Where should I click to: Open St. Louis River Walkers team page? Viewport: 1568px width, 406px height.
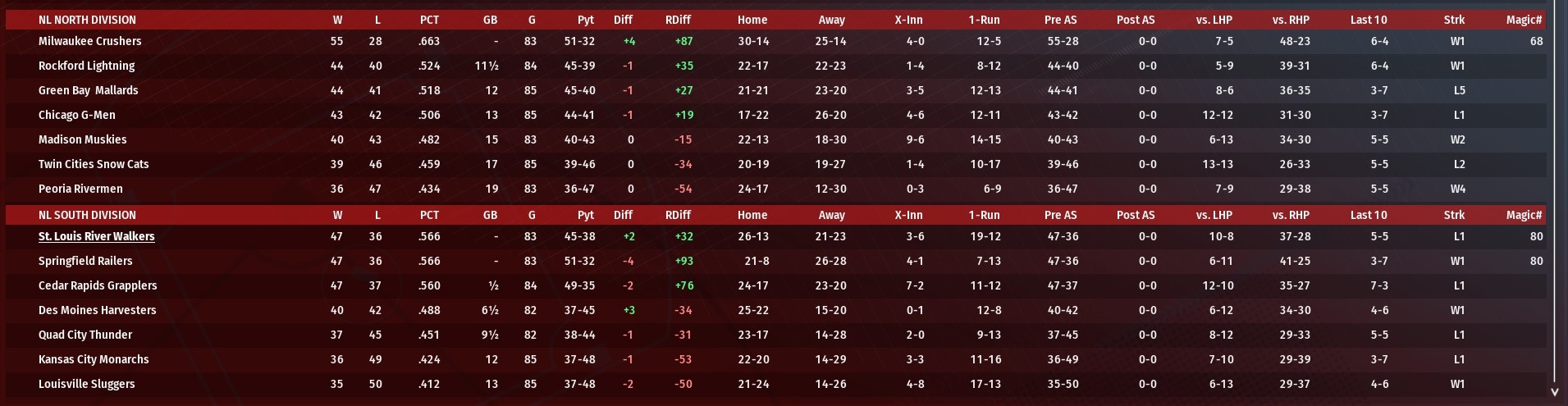(x=96, y=236)
